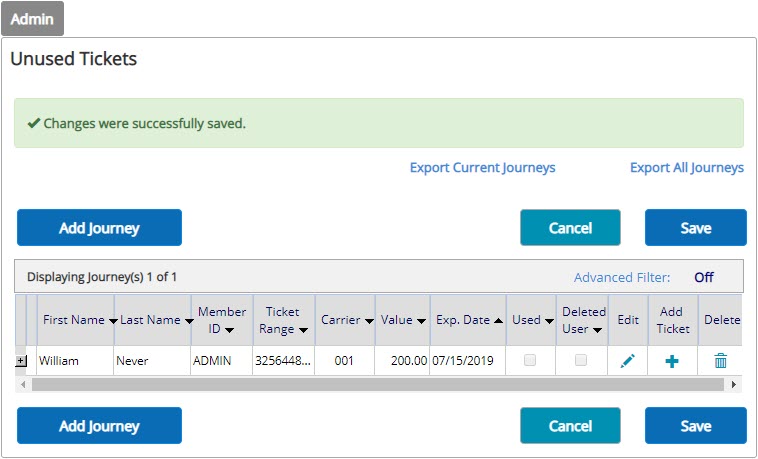This screenshot has height=459, width=758.
Task: Expand William's row with plus box
Action: (x=21, y=361)
